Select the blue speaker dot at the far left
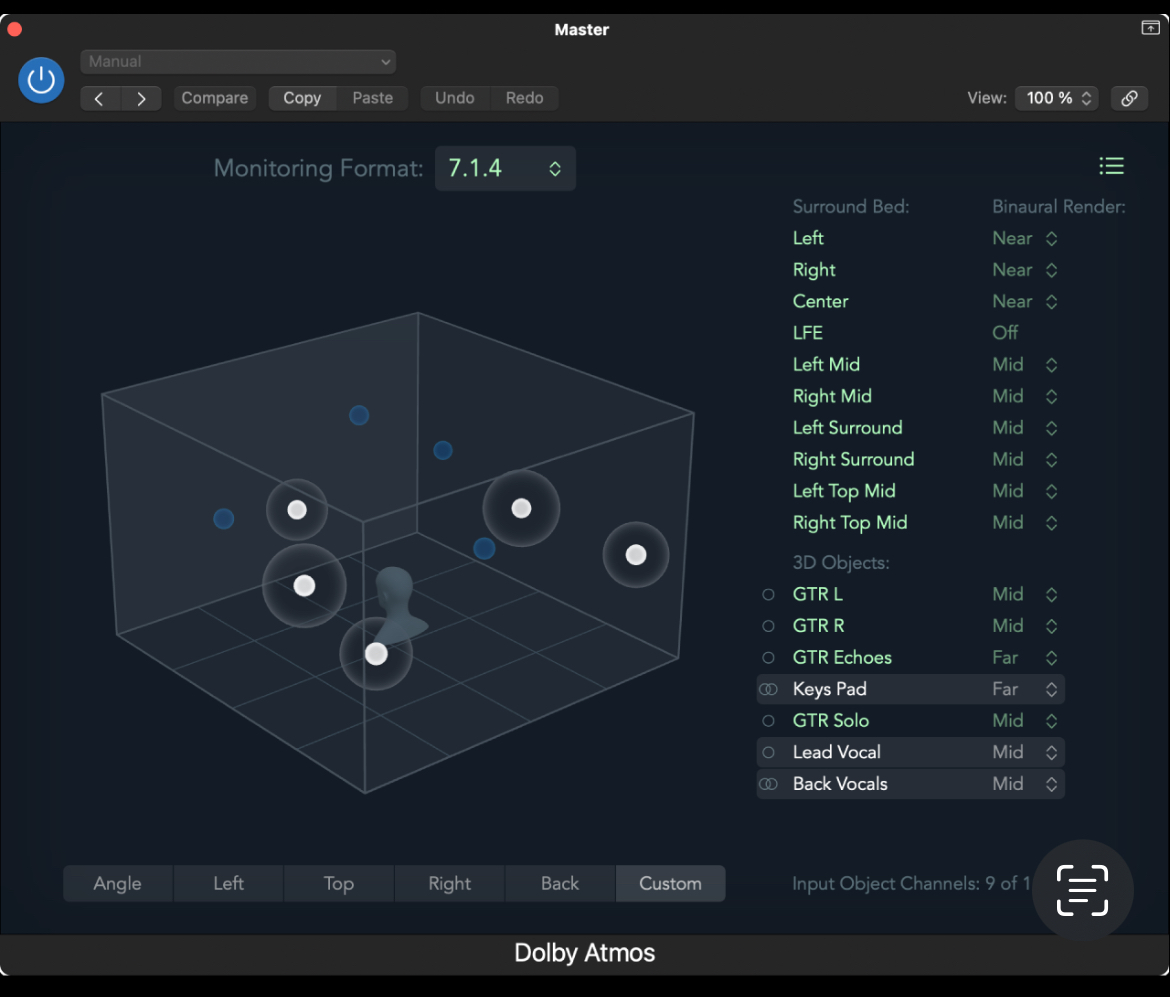The width and height of the screenshot is (1170, 997). pyautogui.click(x=224, y=519)
